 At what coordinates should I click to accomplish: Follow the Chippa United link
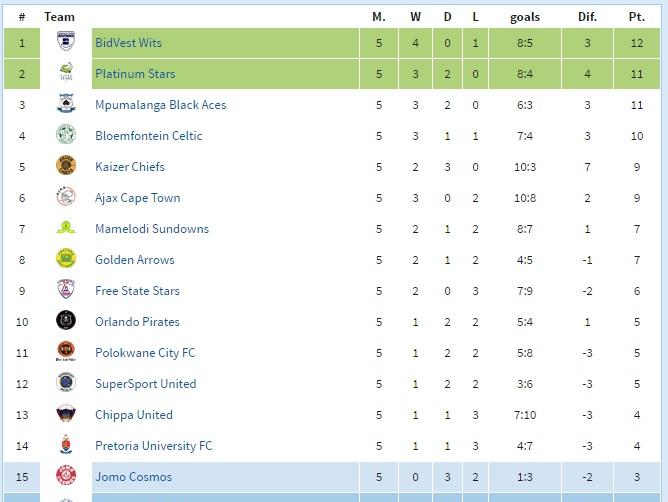click(x=134, y=415)
